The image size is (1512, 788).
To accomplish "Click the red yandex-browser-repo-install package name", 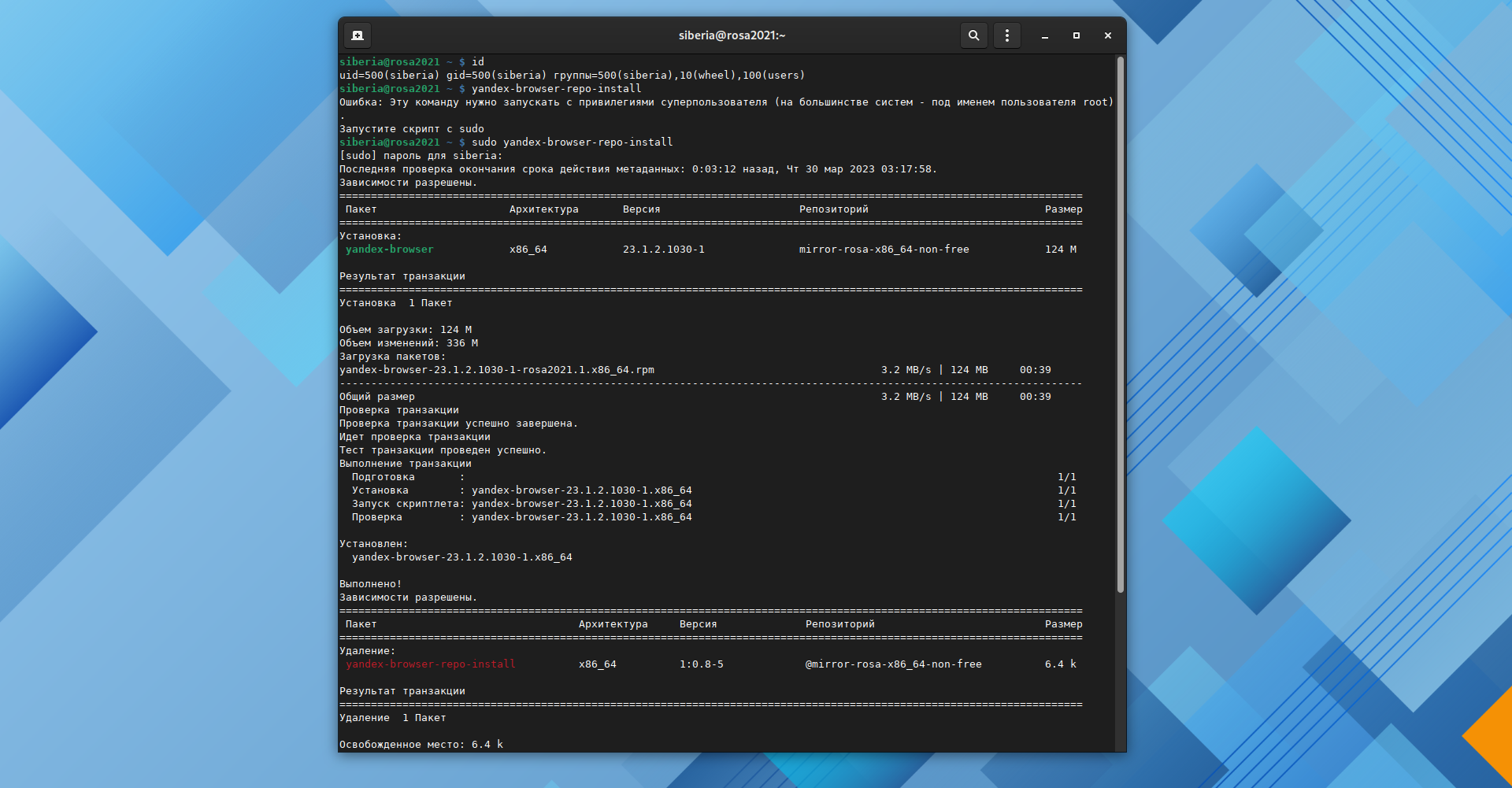I will (x=430, y=664).
